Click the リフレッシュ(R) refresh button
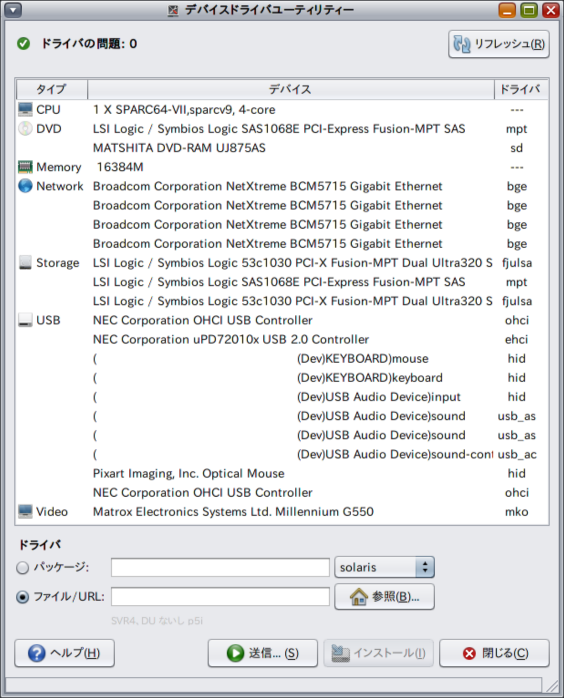This screenshot has width=564, height=698. (499, 44)
